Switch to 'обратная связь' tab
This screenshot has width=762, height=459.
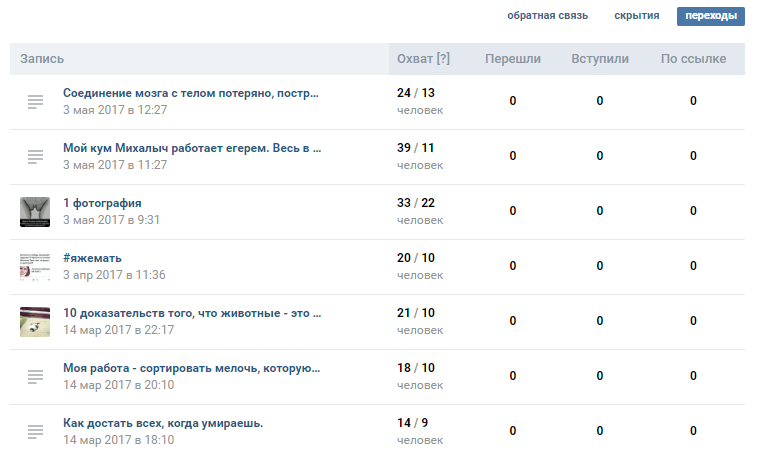pyautogui.click(x=547, y=16)
